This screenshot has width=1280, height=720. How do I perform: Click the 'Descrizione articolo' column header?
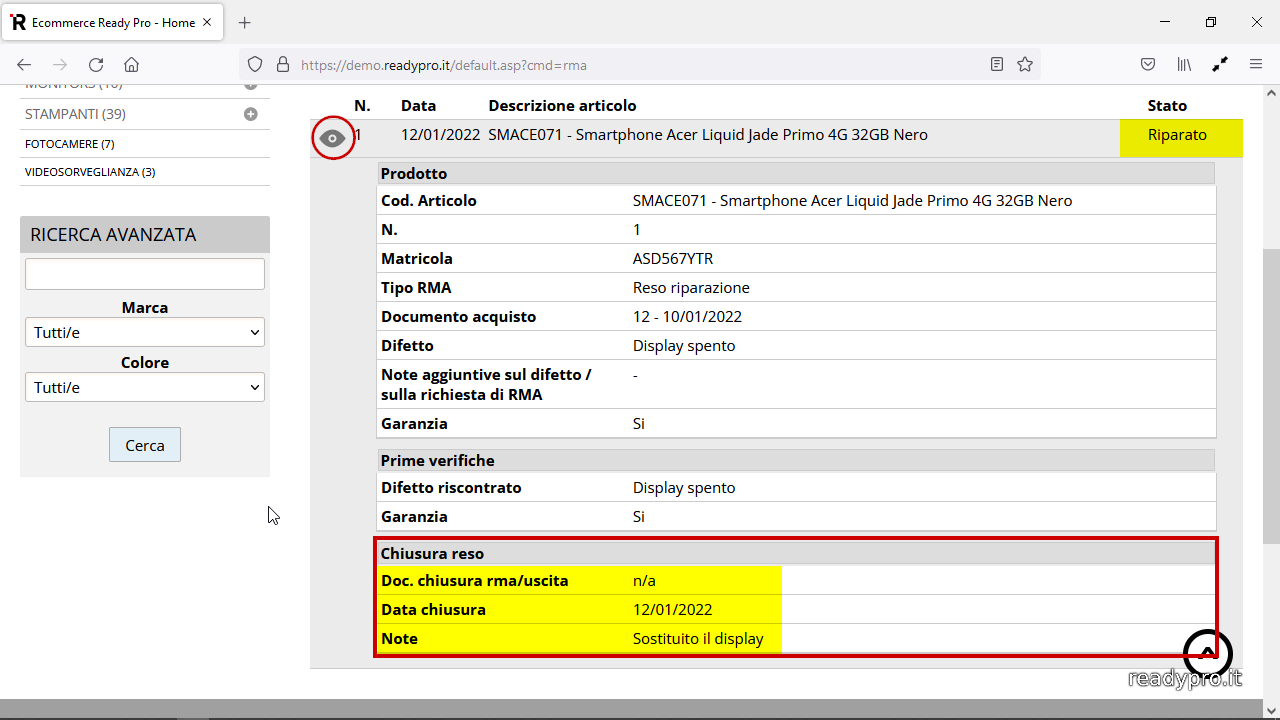click(x=562, y=105)
